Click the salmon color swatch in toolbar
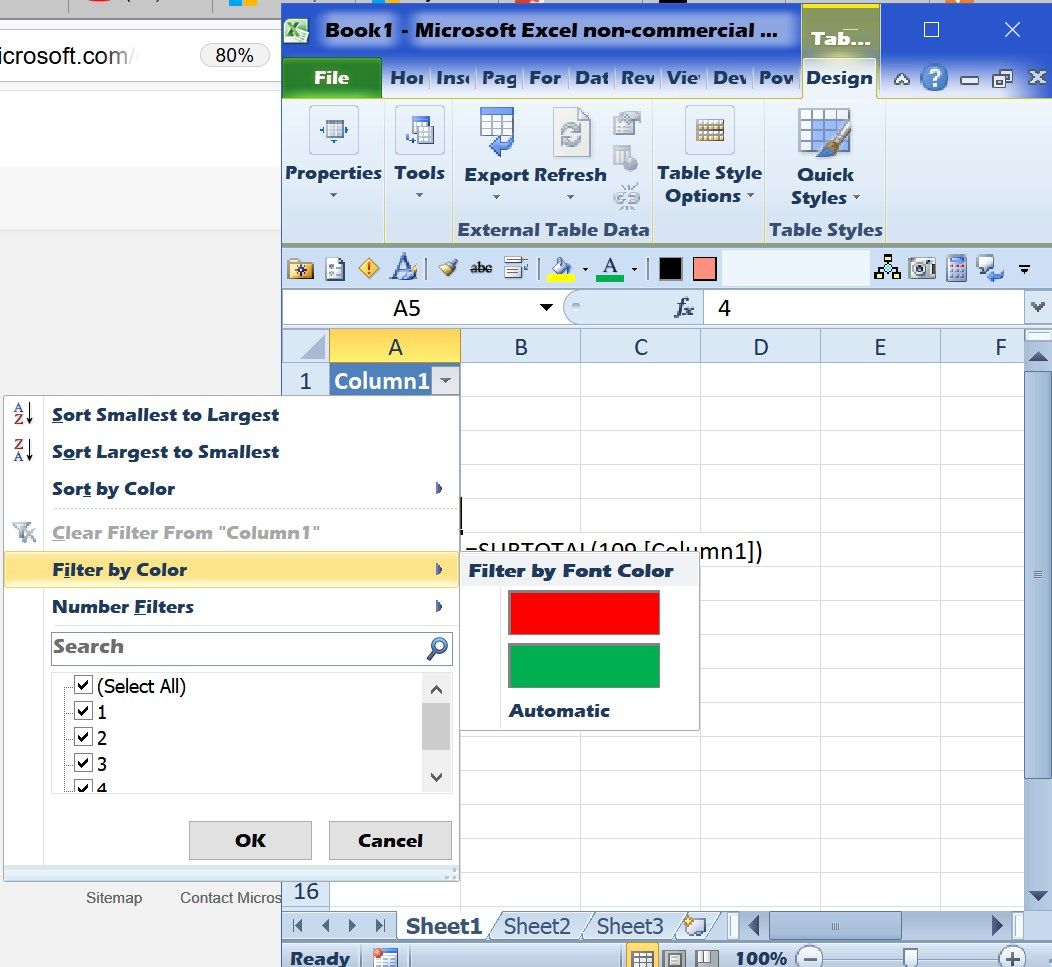This screenshot has height=967, width=1052. click(x=704, y=268)
